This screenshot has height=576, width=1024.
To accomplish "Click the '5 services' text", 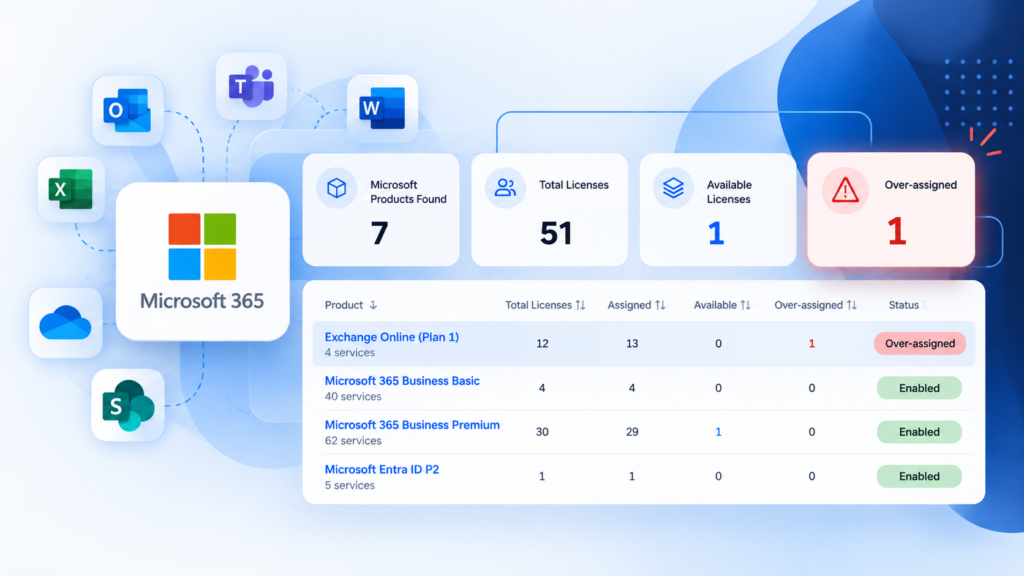I will click(350, 485).
